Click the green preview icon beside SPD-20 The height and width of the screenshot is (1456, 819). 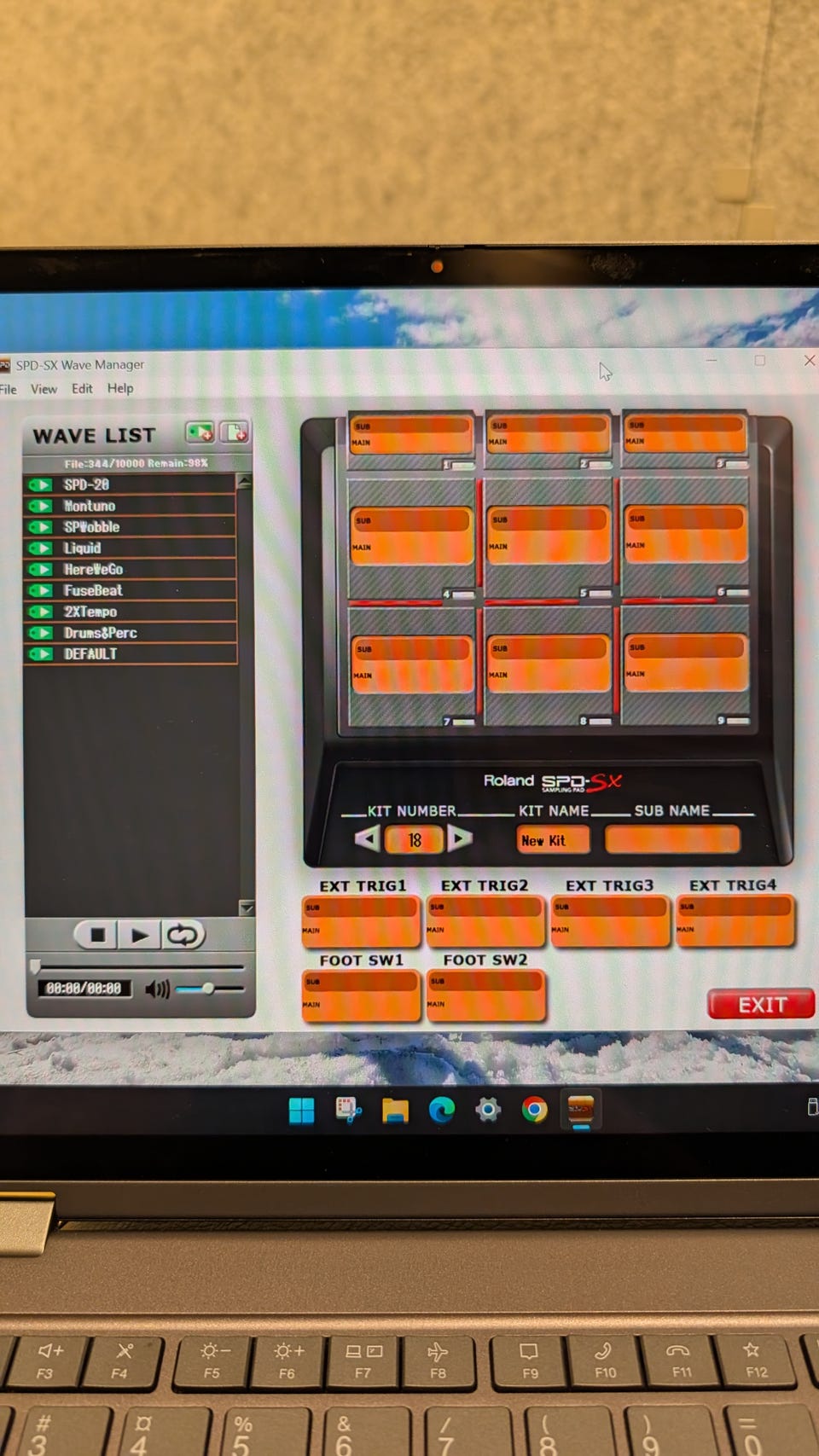pos(40,484)
